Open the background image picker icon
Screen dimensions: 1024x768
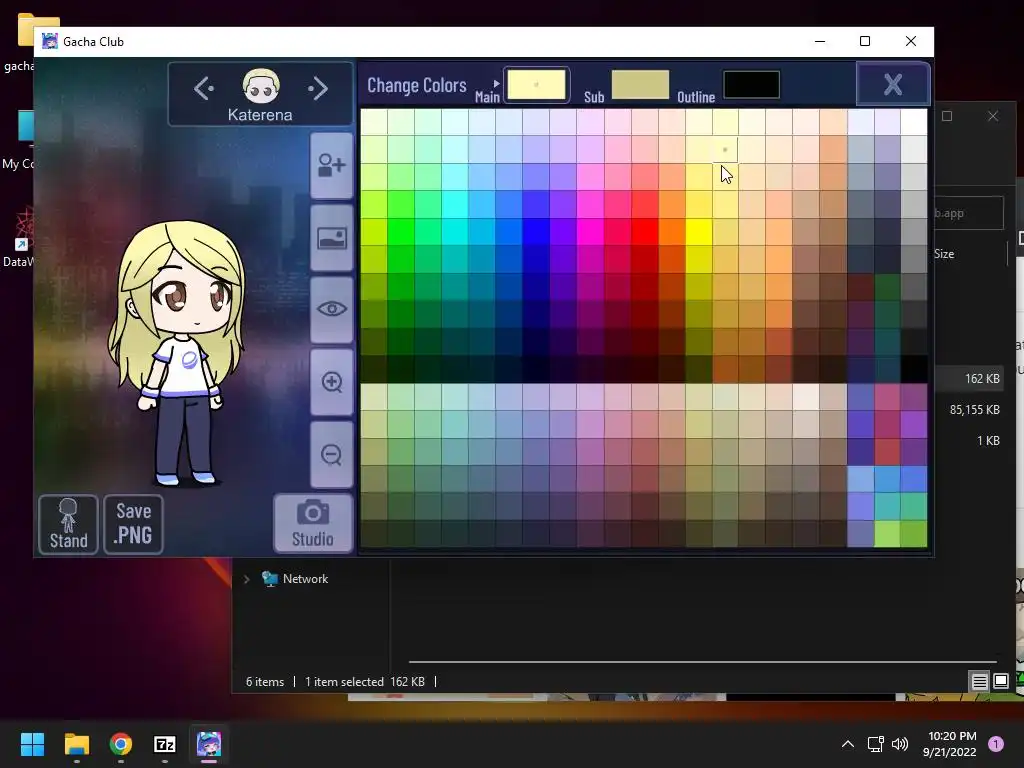(332, 238)
